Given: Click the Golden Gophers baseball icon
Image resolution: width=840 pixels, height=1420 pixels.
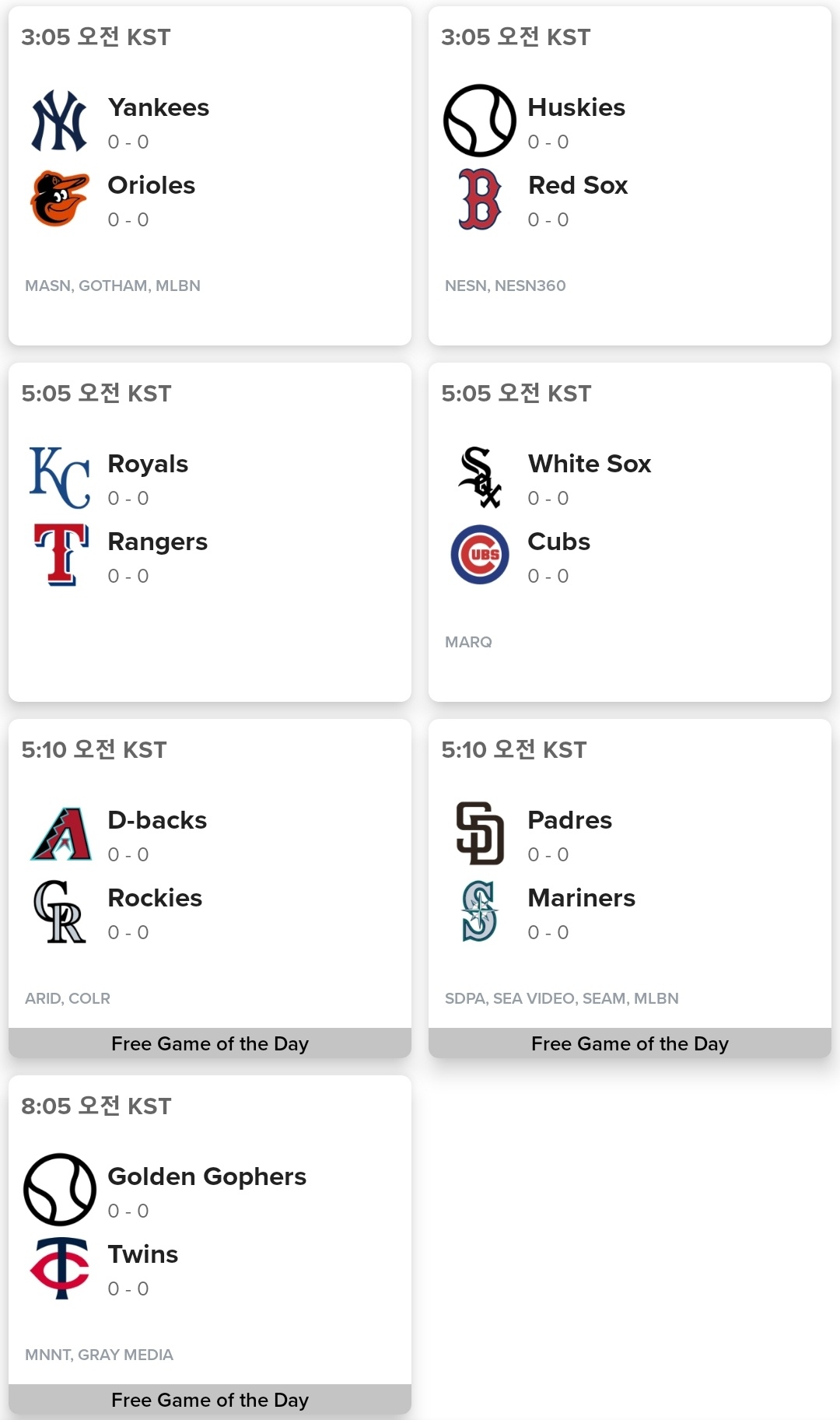Looking at the screenshot, I should click(59, 1190).
